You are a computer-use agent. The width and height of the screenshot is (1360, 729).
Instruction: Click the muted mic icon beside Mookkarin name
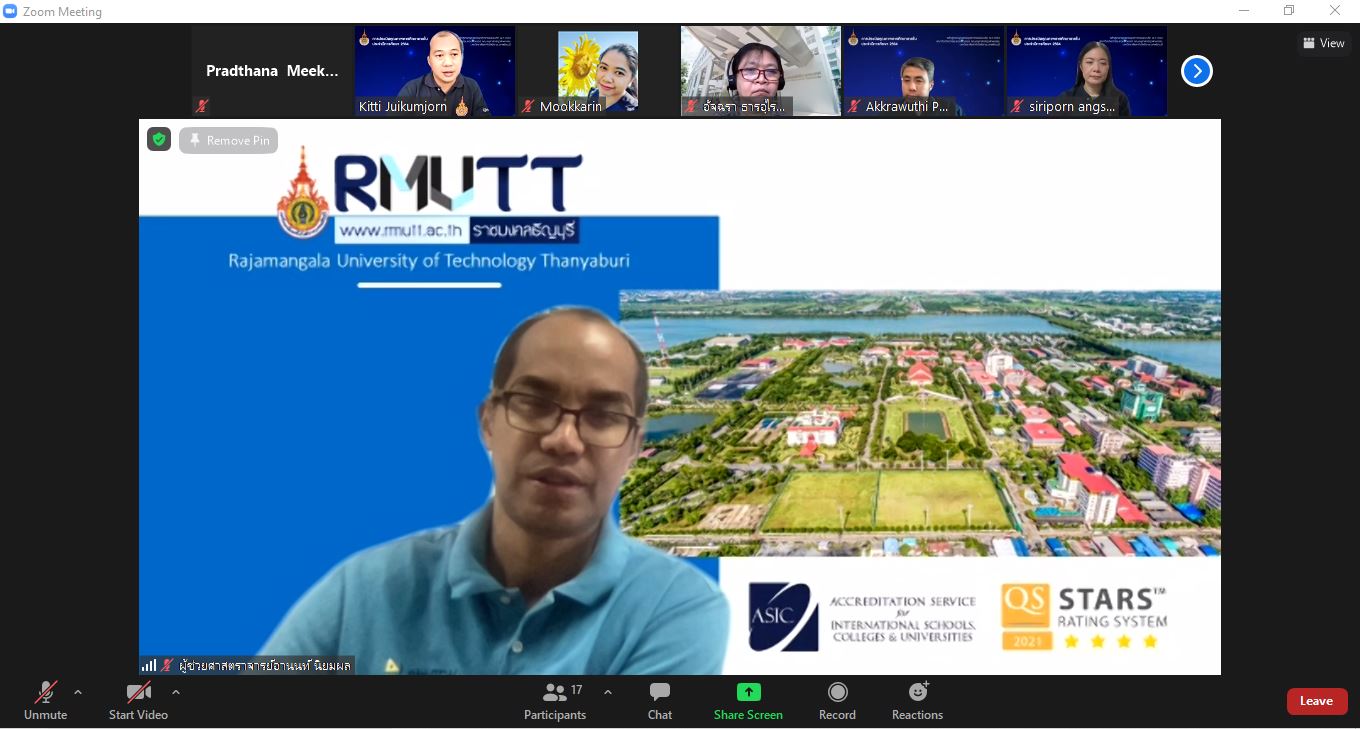point(528,106)
